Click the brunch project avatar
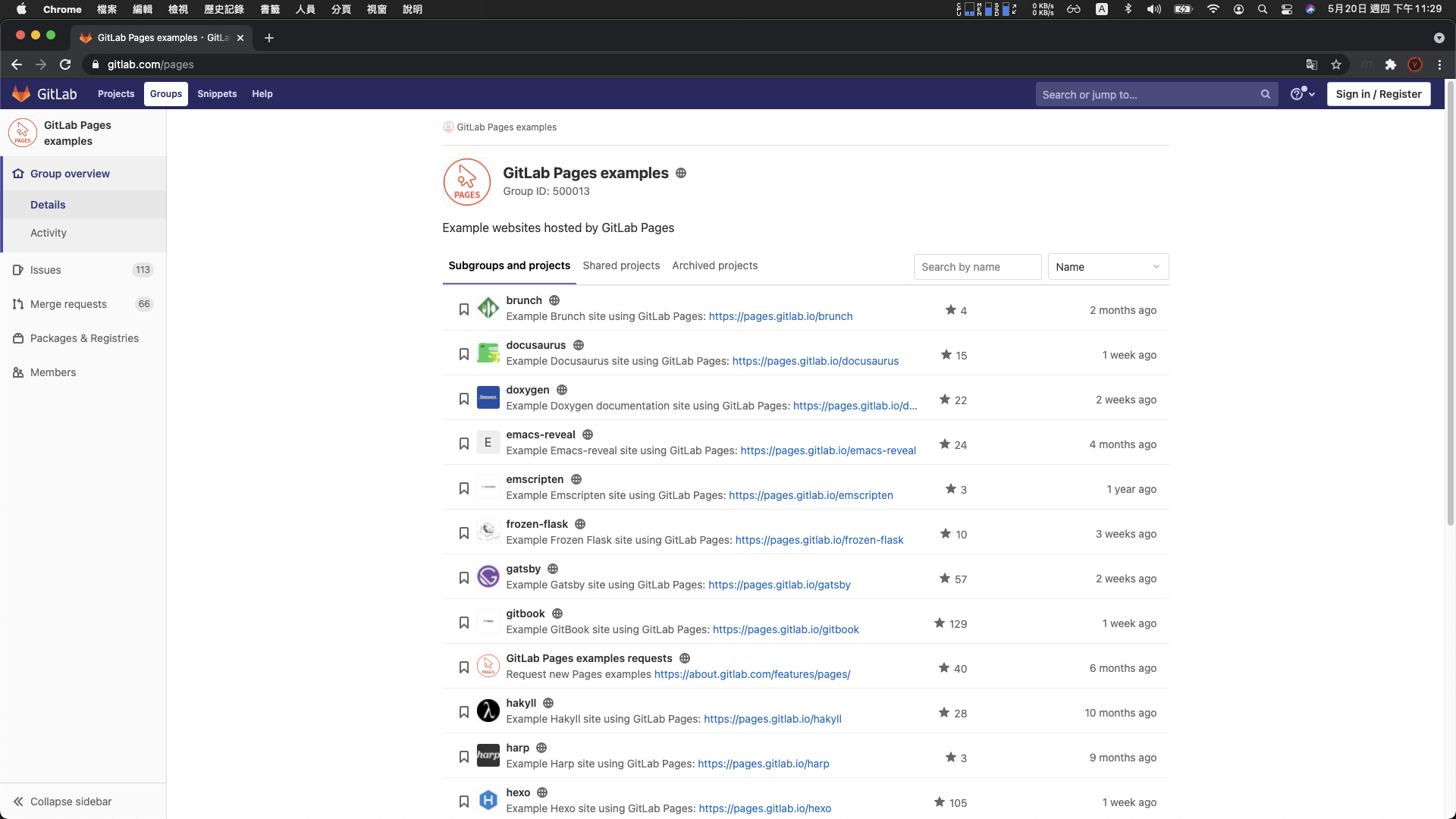The width and height of the screenshot is (1456, 819). pyautogui.click(x=488, y=308)
